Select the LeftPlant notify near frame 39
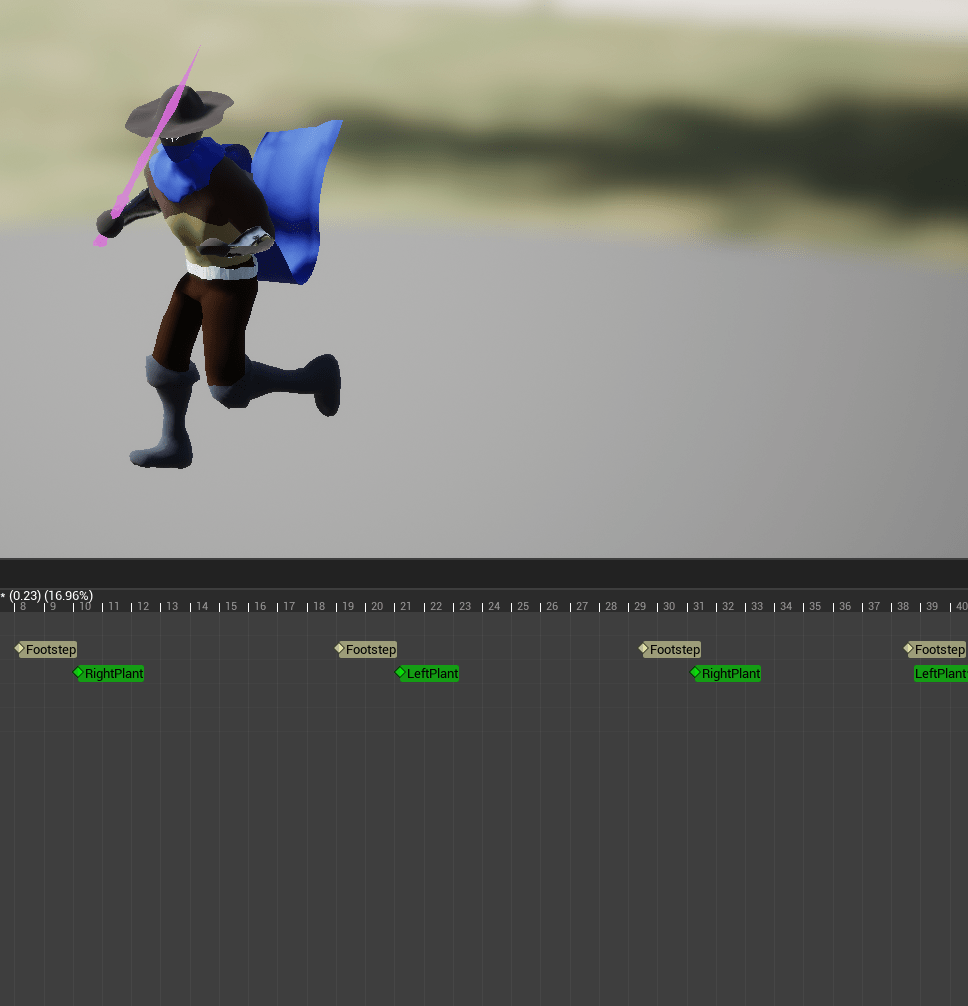Screen dimensions: 968x1006 [x=940, y=674]
